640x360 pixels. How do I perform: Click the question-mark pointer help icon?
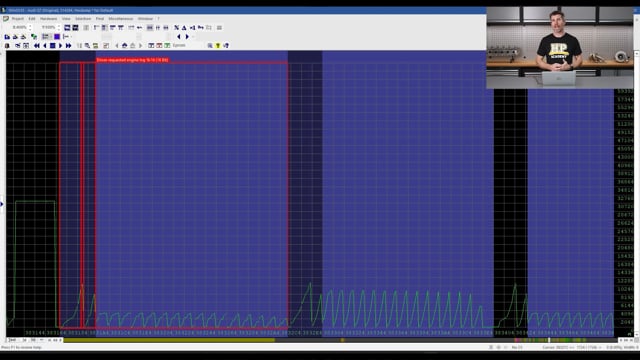(226, 46)
